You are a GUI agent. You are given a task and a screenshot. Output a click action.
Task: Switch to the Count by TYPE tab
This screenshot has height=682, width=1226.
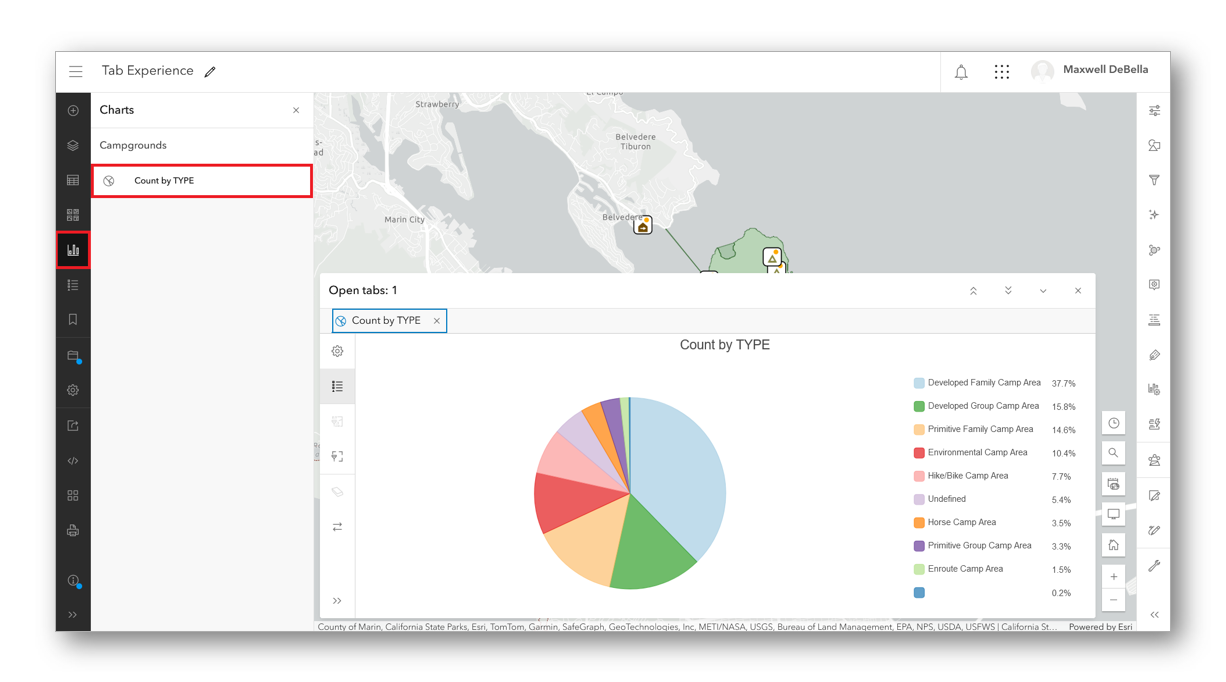pos(389,321)
